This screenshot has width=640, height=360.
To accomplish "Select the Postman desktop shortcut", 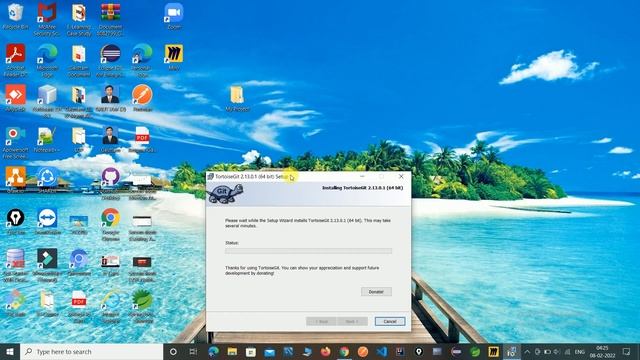I will [x=142, y=98].
